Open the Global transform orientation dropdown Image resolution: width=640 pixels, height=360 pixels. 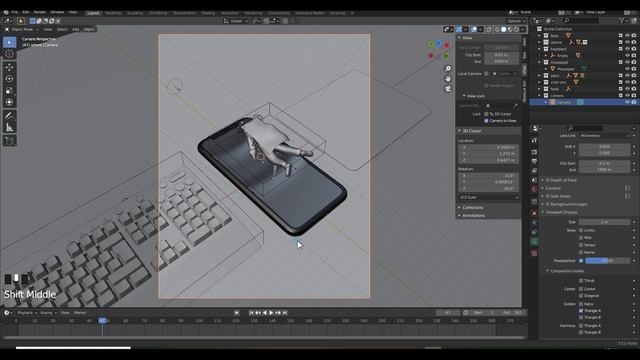pyautogui.click(x=236, y=21)
